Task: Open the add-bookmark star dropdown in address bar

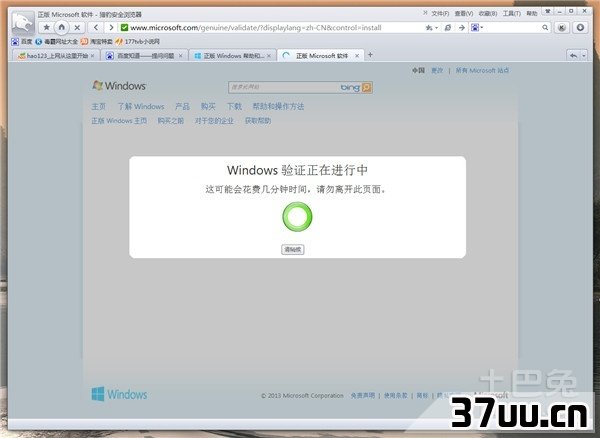Action: tap(431, 28)
